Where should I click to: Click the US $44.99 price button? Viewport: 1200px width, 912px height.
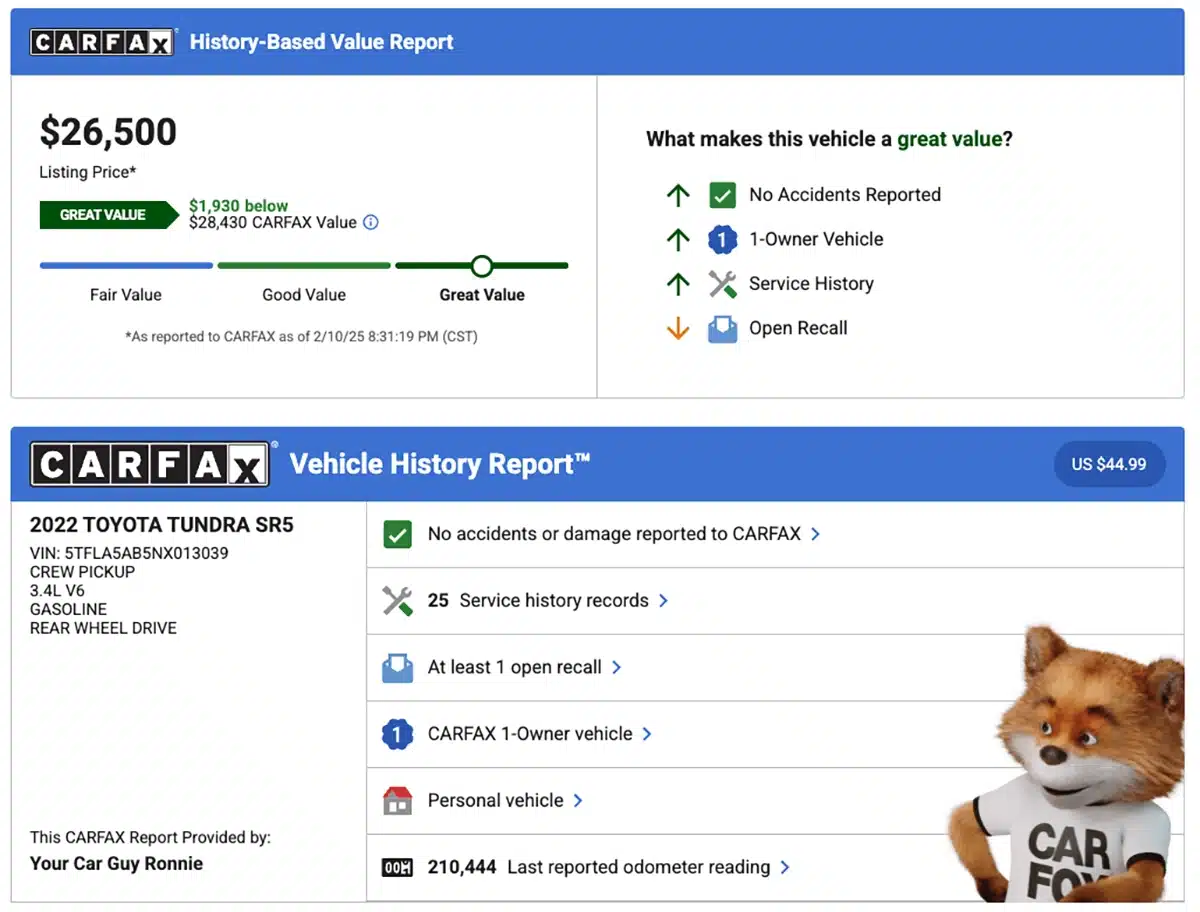(x=1109, y=464)
